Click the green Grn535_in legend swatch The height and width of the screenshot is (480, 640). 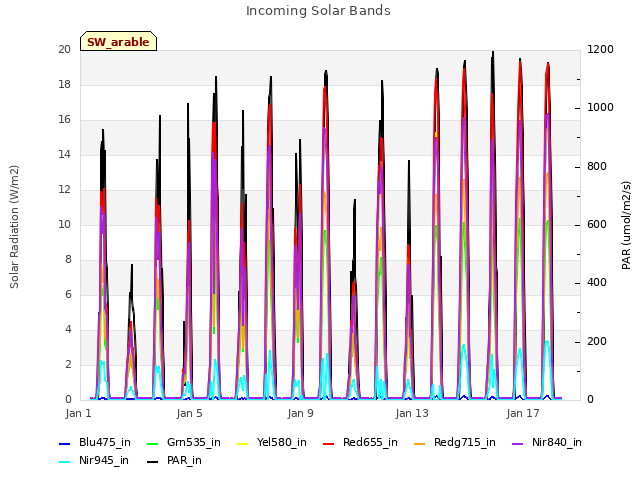pos(153,444)
